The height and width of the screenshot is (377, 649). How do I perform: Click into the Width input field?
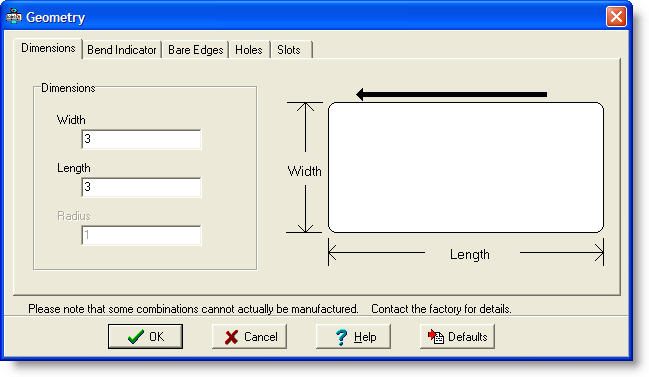pos(141,139)
